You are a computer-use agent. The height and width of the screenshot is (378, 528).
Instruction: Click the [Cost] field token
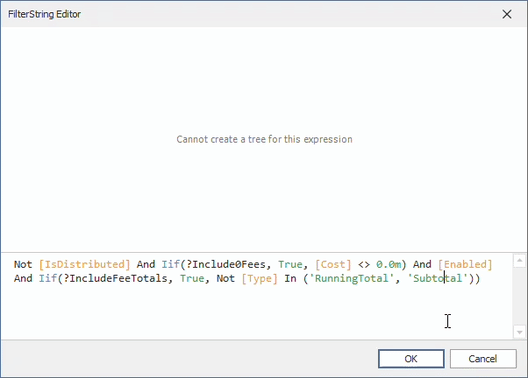pyautogui.click(x=333, y=264)
